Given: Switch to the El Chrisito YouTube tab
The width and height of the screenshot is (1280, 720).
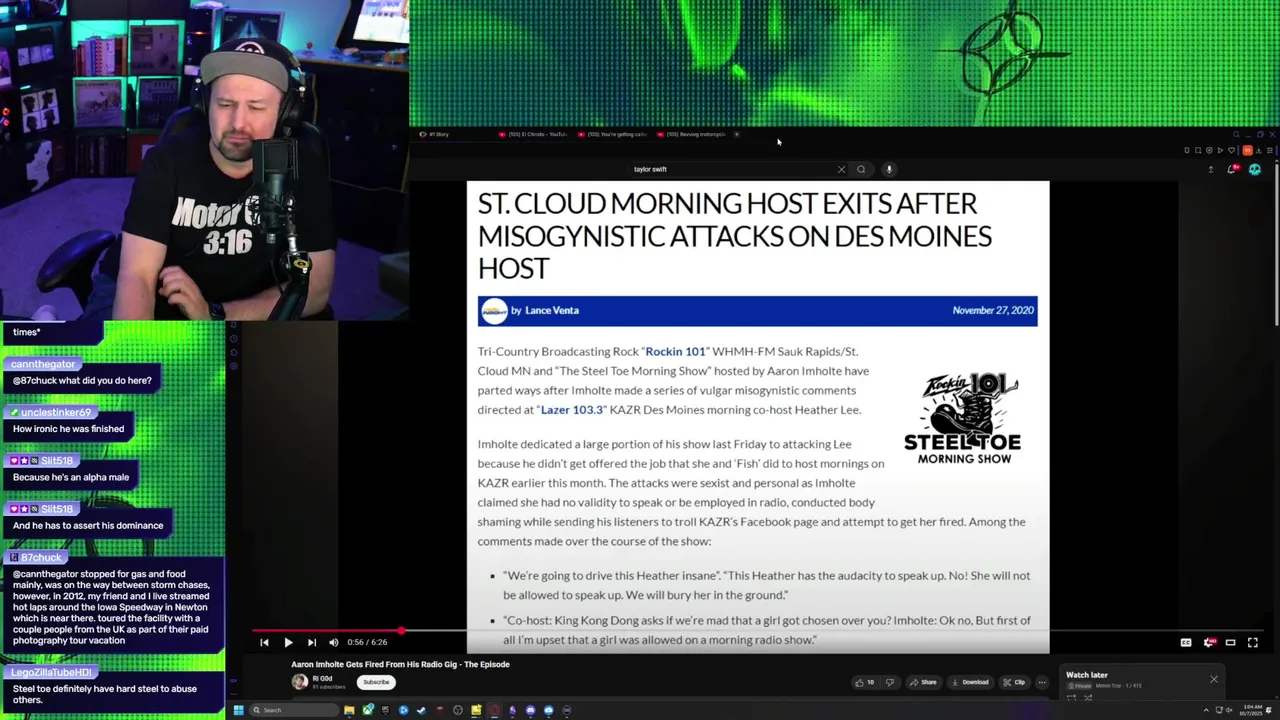Looking at the screenshot, I should tap(535, 134).
